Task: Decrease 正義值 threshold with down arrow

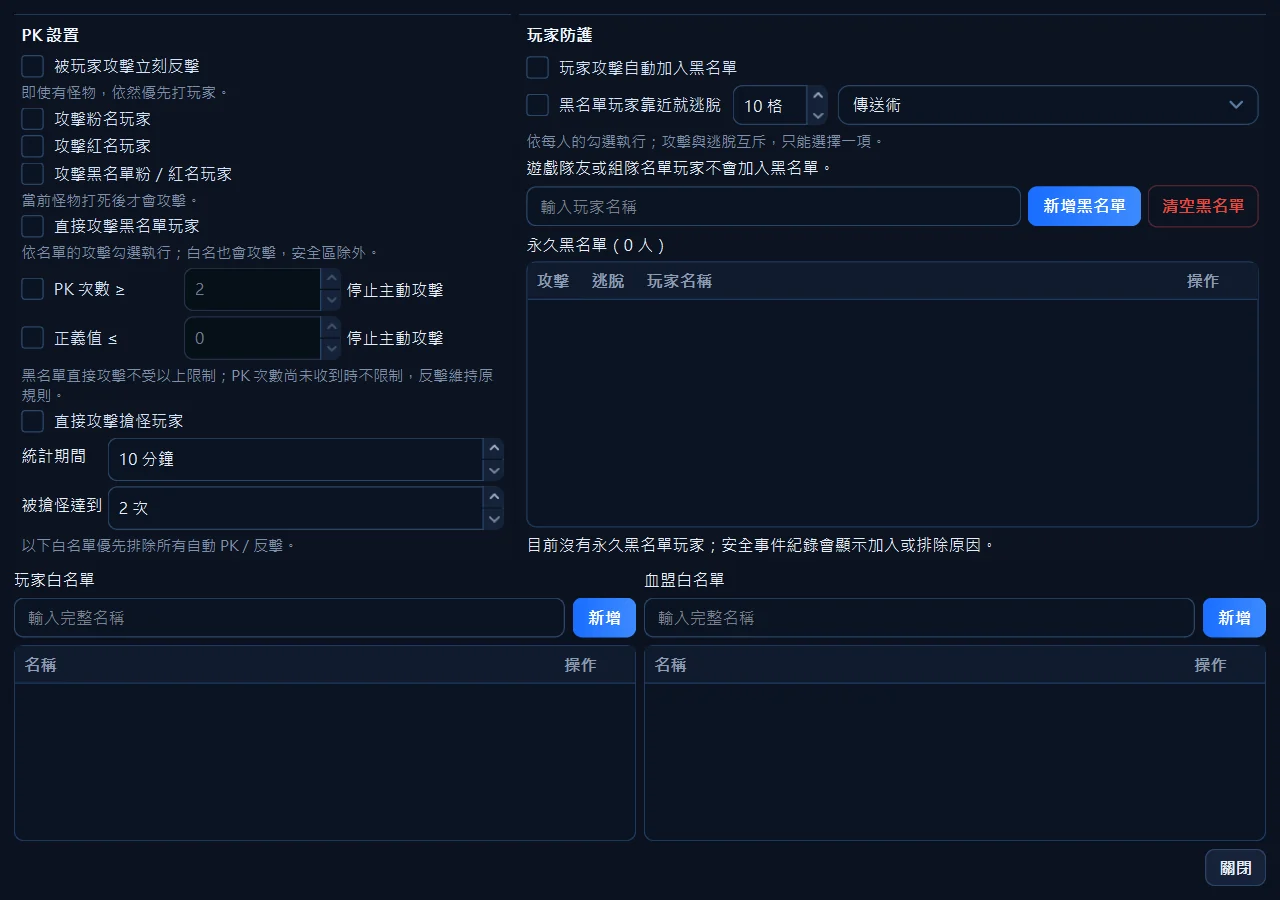Action: [x=331, y=348]
